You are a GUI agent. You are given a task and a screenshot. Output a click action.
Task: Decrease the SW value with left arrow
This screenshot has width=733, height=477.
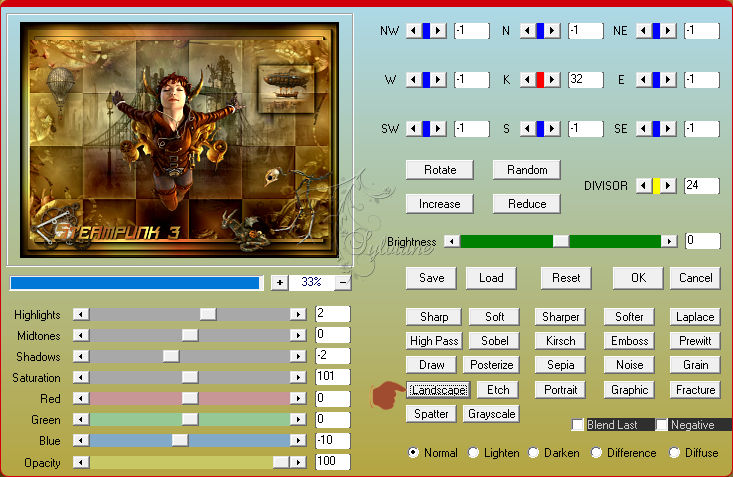click(413, 129)
